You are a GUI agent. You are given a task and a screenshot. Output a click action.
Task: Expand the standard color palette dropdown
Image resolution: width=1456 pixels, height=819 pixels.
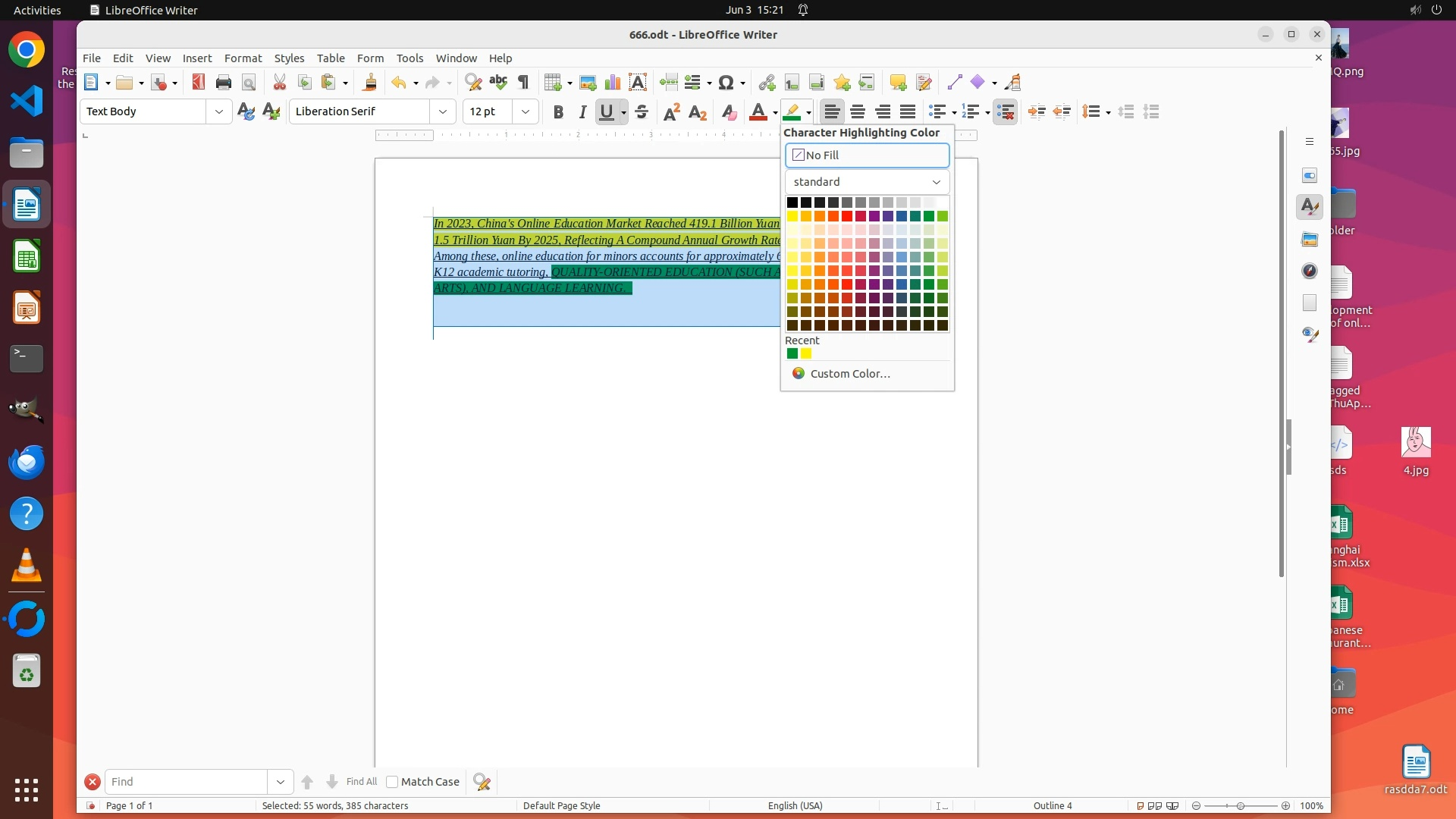pos(867,182)
